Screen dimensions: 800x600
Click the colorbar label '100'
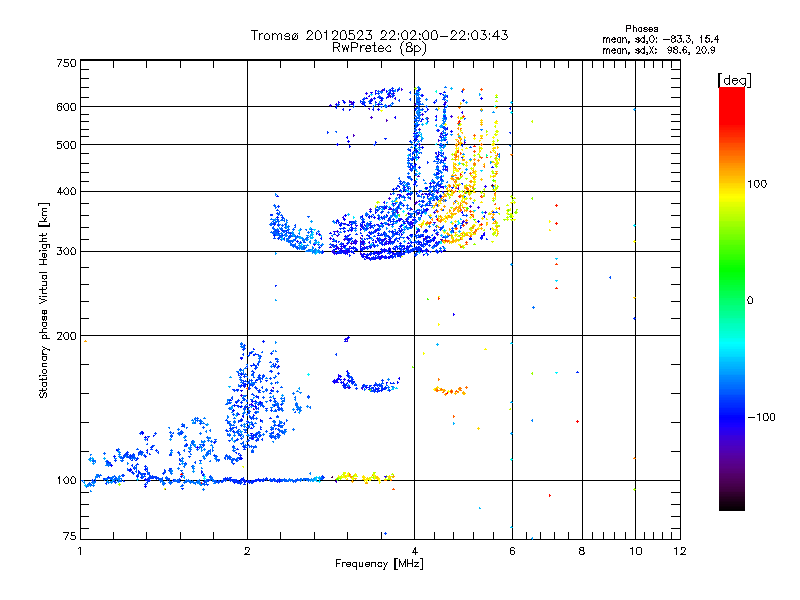pyautogui.click(x=757, y=184)
